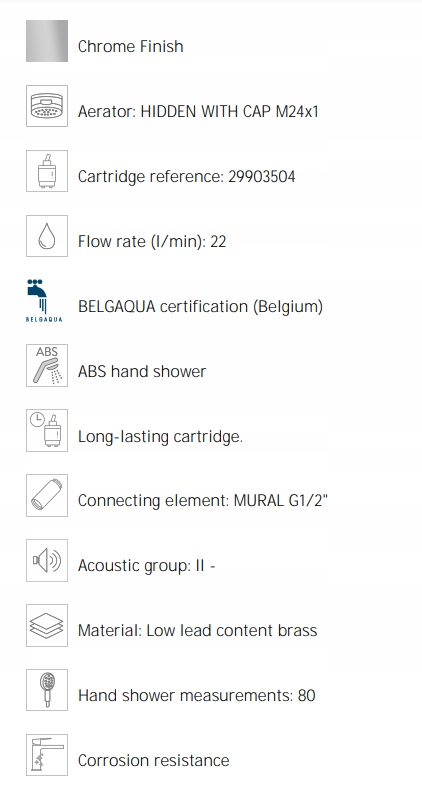Screen dimensions: 422x812
Task: Select the Chrome Finish text
Action: coord(130,47)
